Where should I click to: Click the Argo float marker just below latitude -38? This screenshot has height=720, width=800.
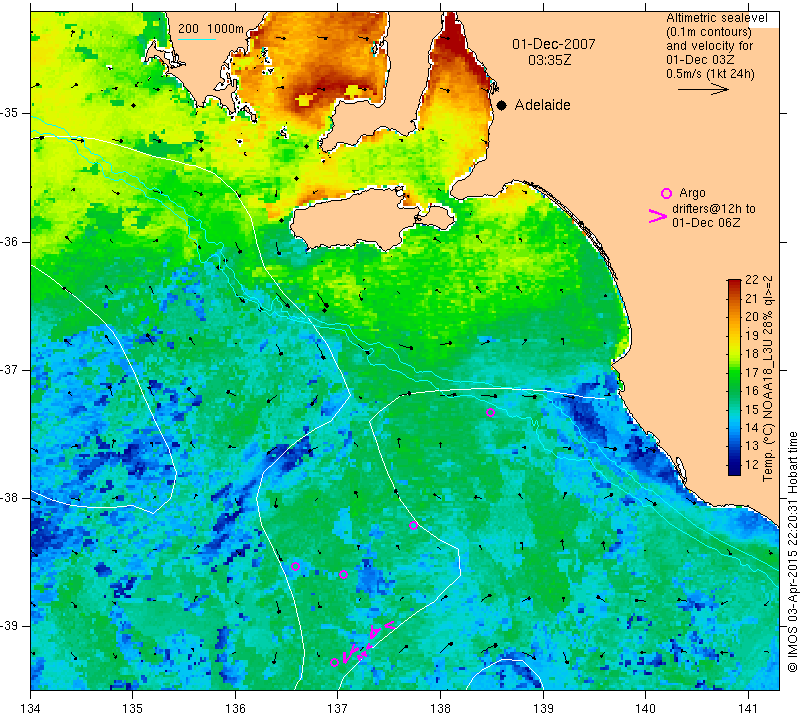tap(413, 526)
